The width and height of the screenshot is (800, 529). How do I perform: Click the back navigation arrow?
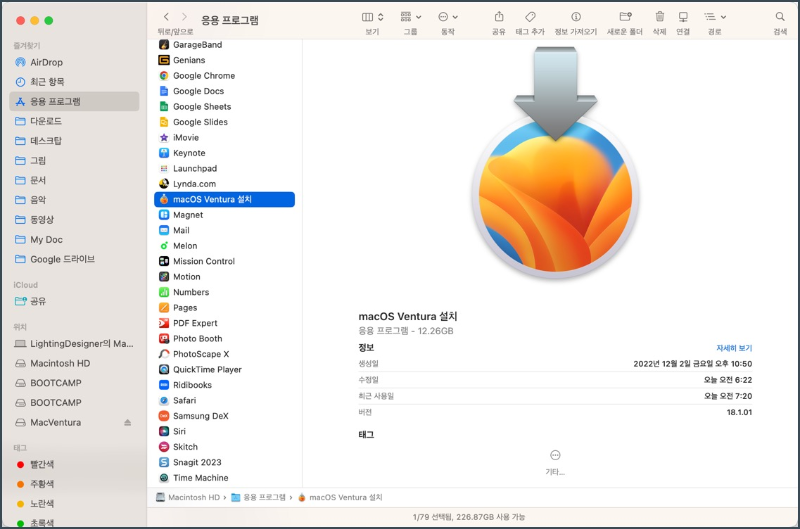pos(166,17)
